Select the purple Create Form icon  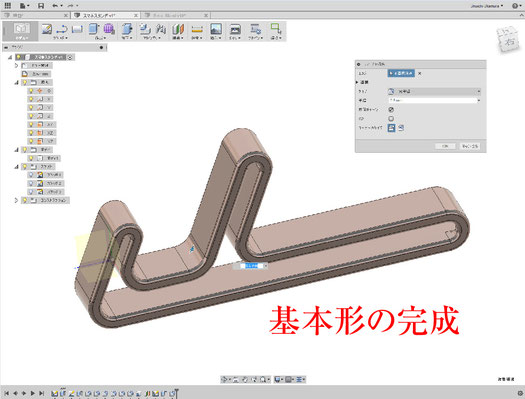point(108,29)
